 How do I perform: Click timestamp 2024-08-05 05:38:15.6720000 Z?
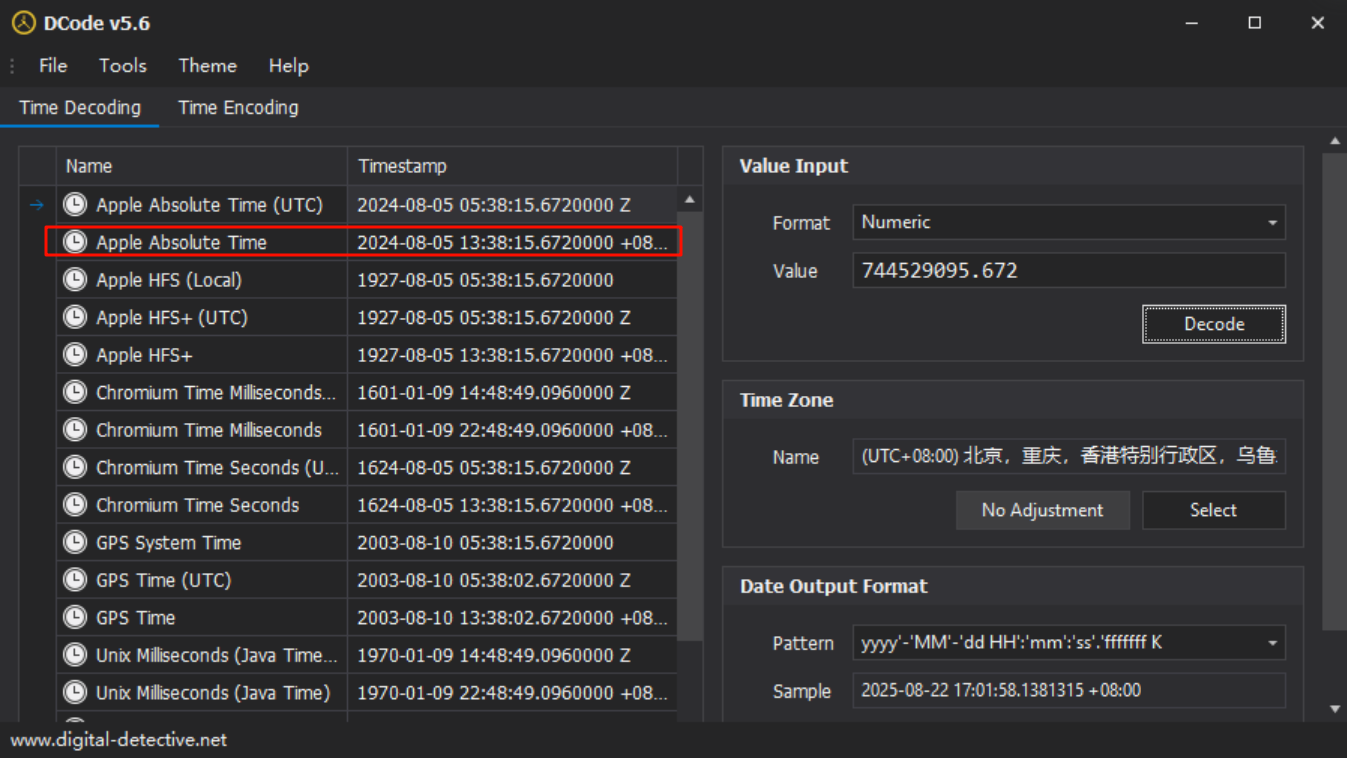point(494,205)
